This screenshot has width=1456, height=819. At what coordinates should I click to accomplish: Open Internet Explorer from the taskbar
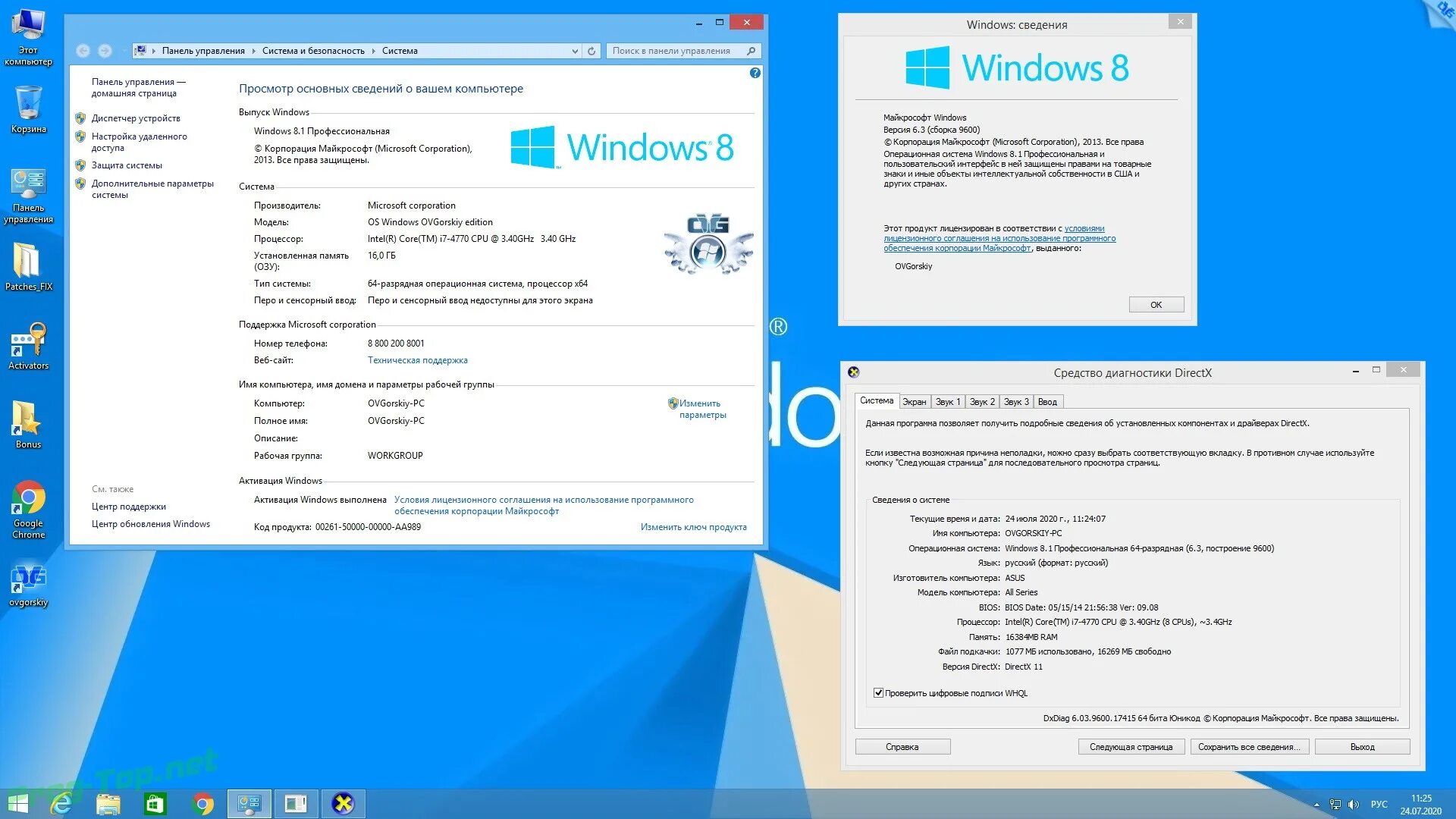pyautogui.click(x=61, y=803)
